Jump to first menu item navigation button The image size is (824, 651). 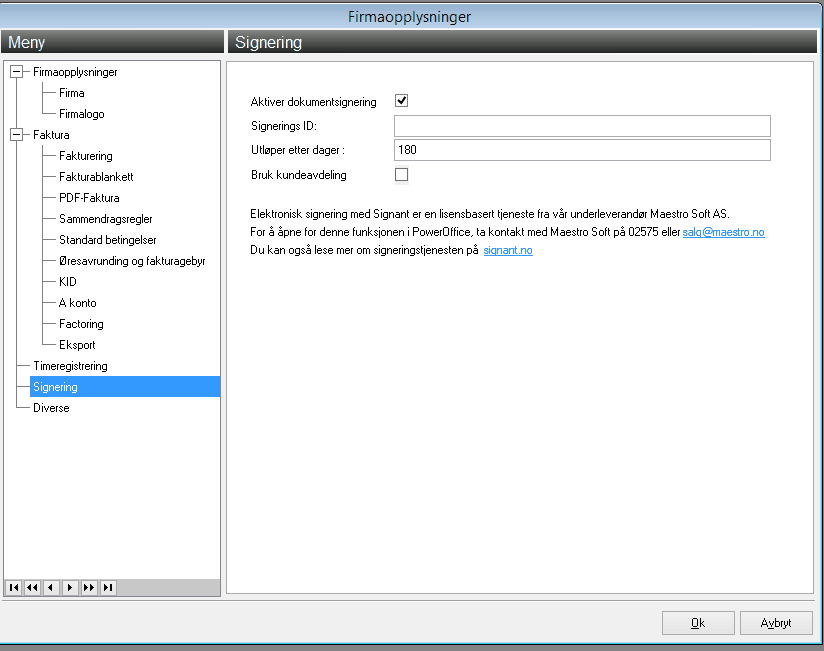tap(14, 587)
